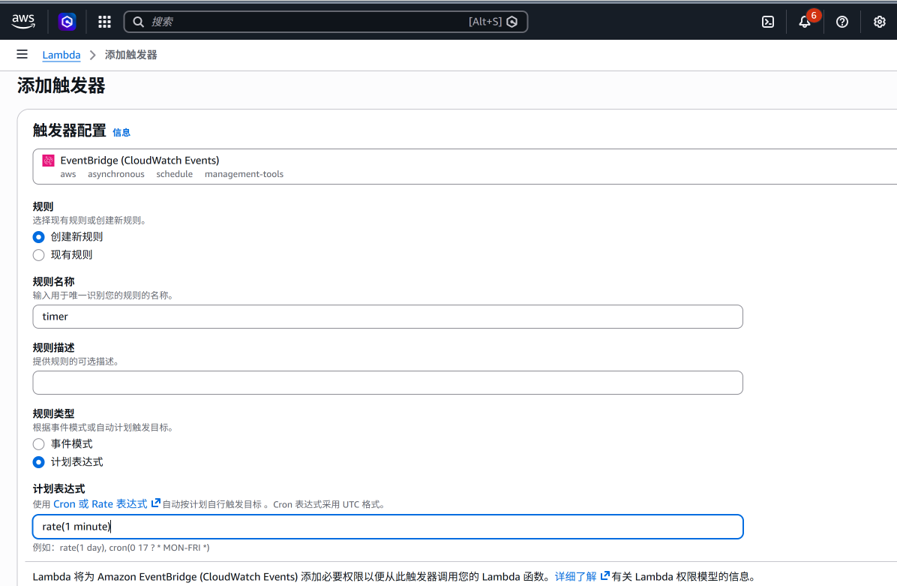This screenshot has height=586, width=897.
Task: Open the notifications bell
Action: (804, 22)
